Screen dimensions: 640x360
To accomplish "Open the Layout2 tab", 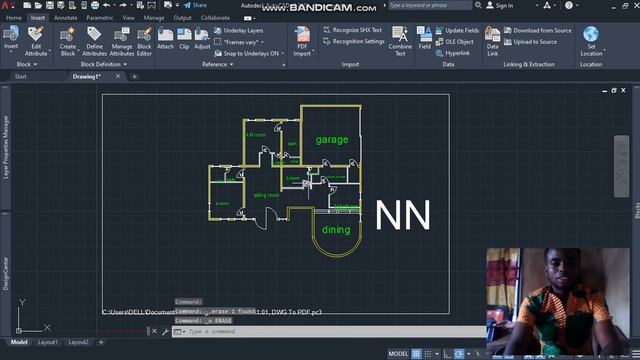I will point(78,342).
